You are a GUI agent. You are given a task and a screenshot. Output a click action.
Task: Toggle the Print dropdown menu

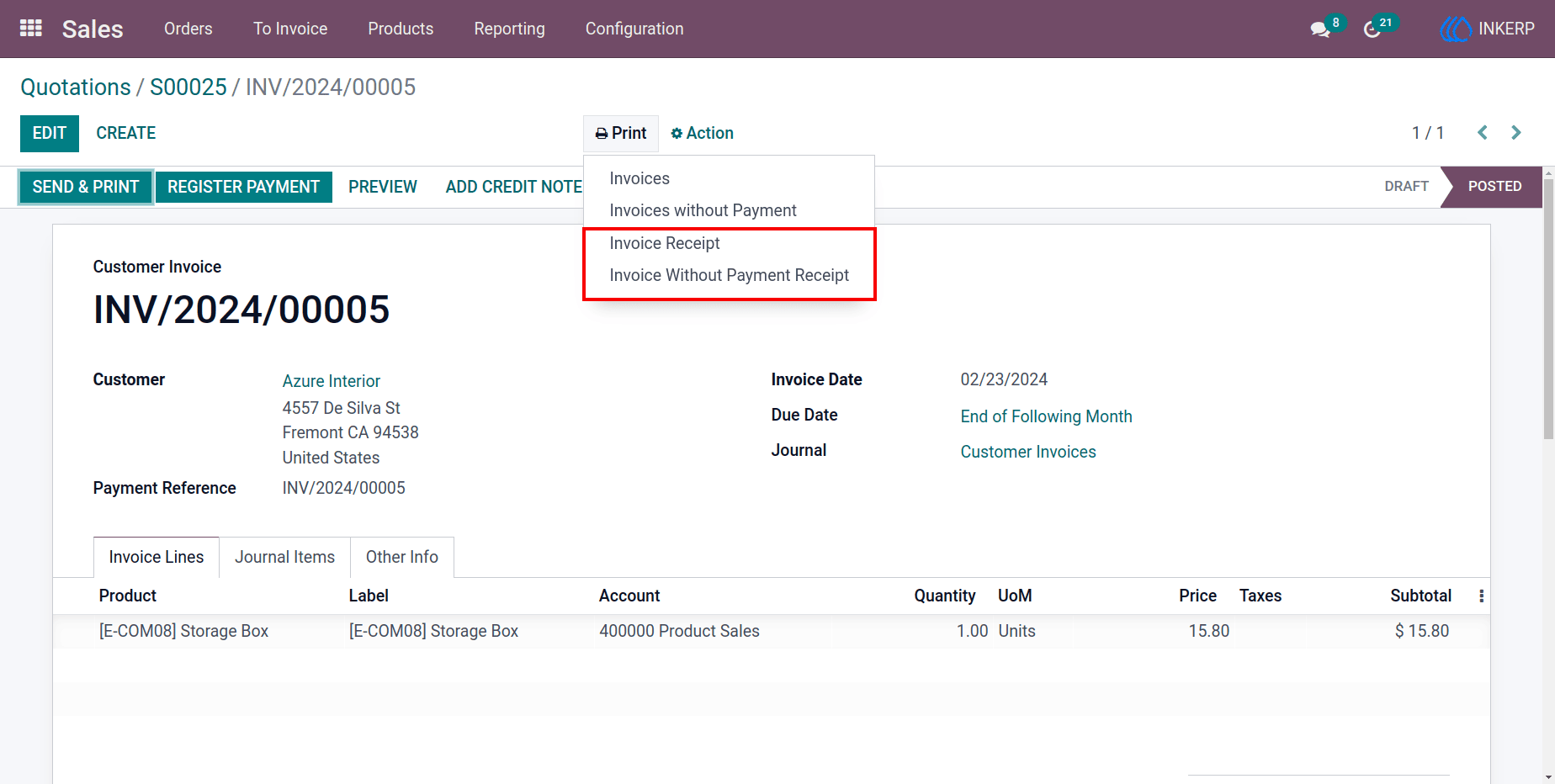[621, 133]
